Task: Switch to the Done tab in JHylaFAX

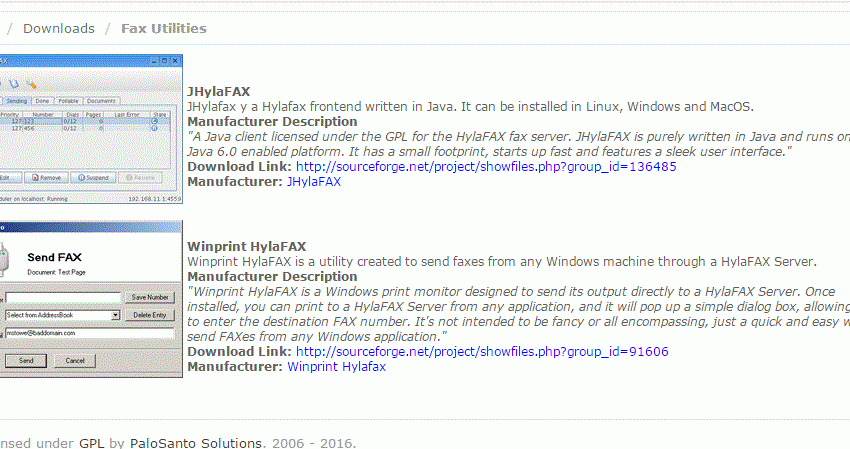Action: [42, 101]
